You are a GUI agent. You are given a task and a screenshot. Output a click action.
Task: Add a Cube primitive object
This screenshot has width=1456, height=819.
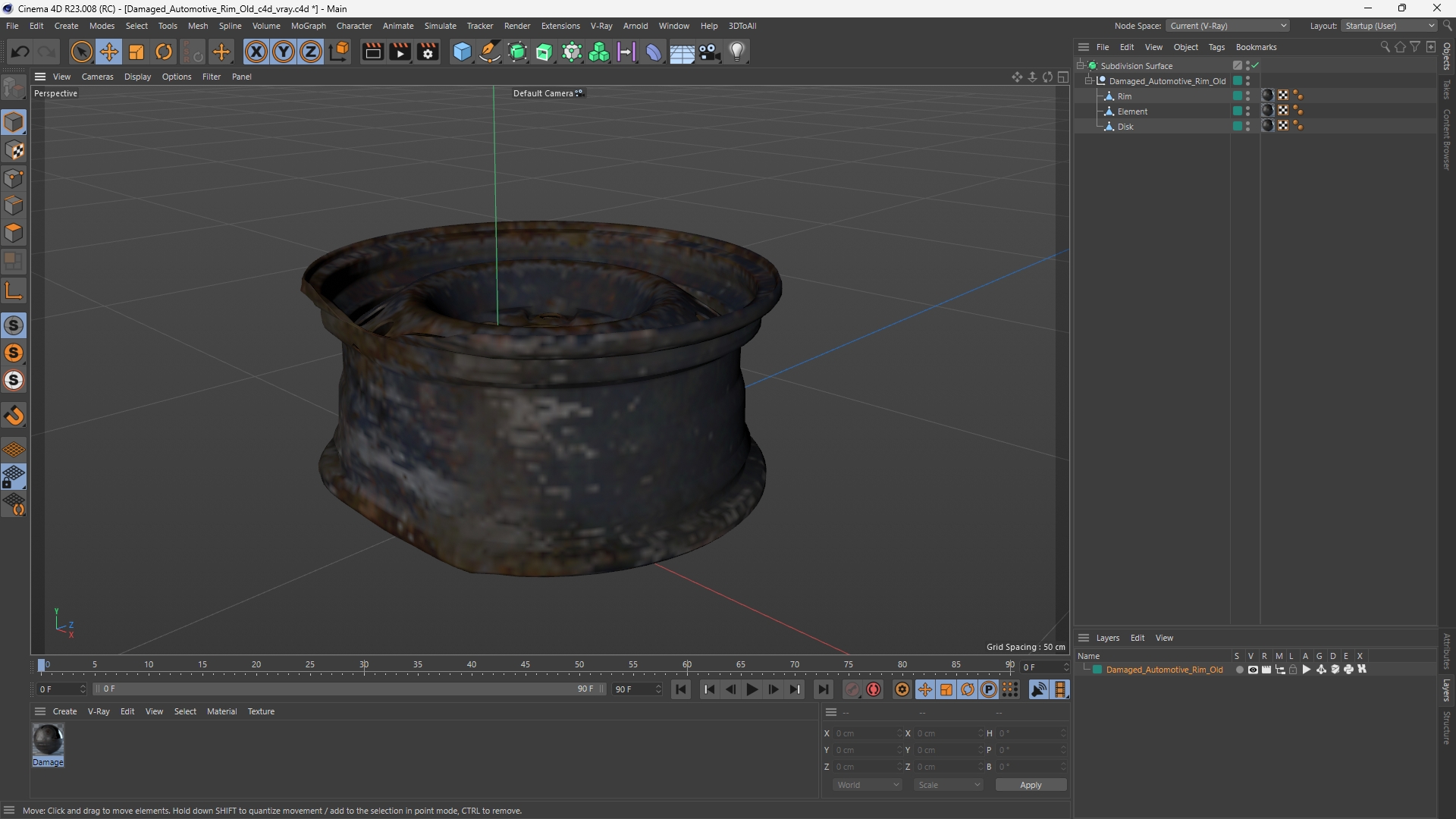pos(462,52)
